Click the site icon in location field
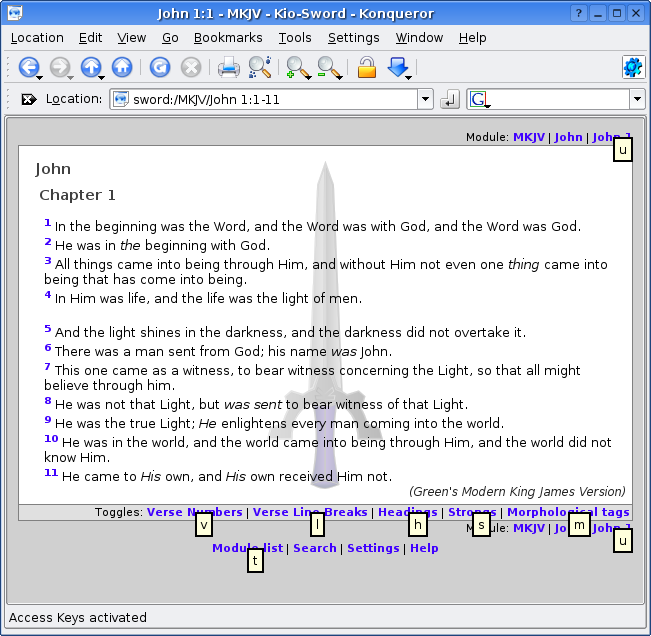 tap(121, 99)
